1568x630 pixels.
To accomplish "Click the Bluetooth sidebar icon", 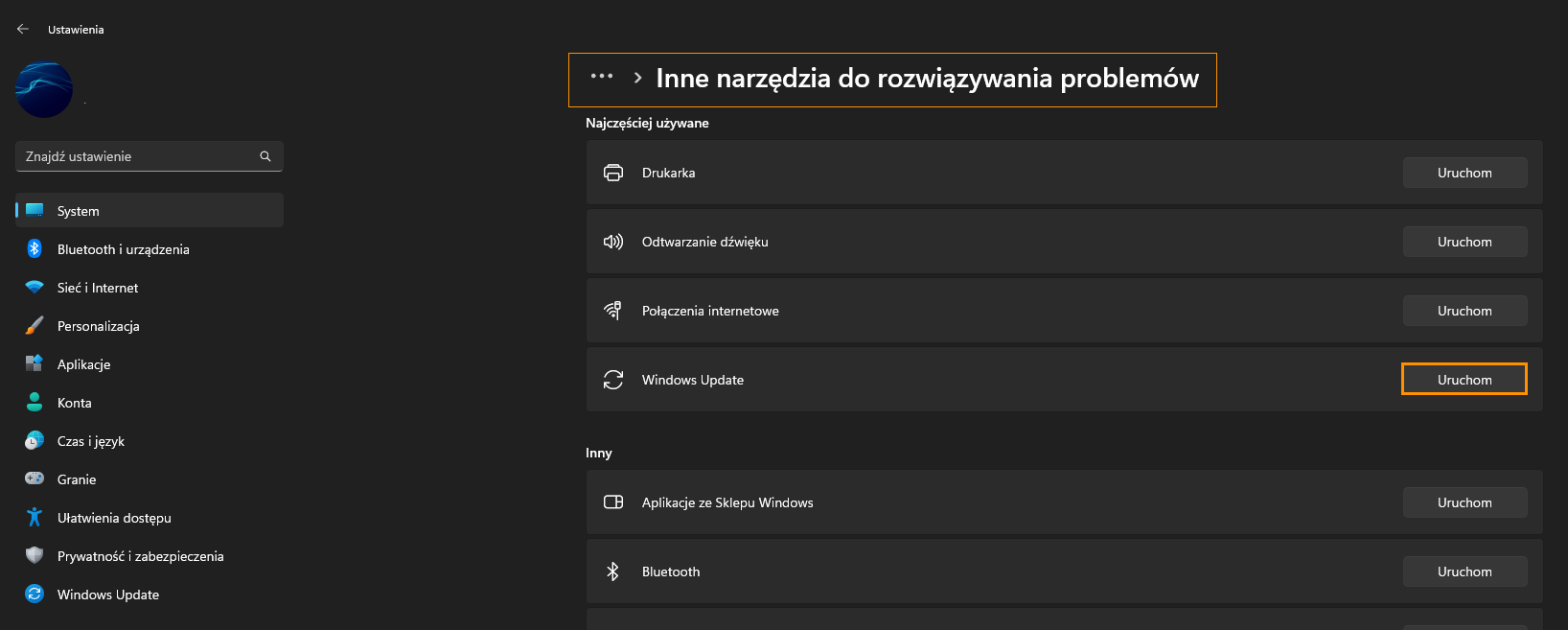I will tap(35, 248).
